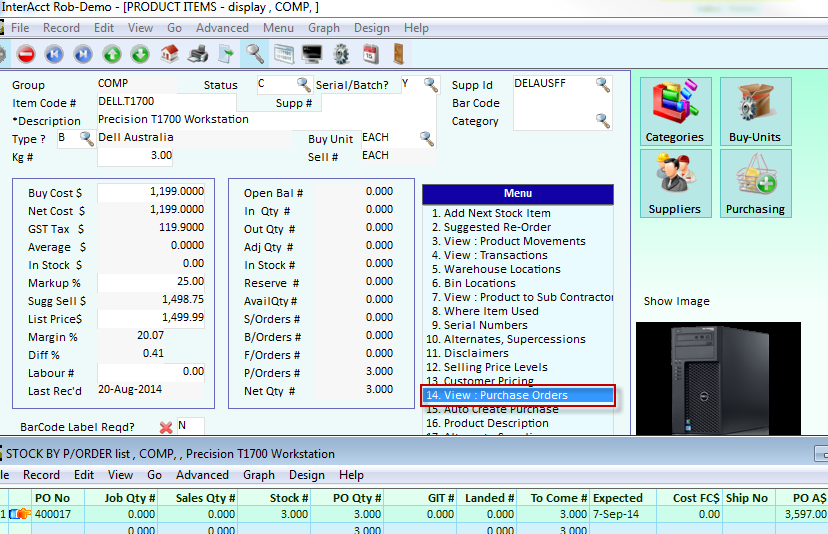The image size is (828, 534).
Task: Click the exit door icon
Action: 399,54
